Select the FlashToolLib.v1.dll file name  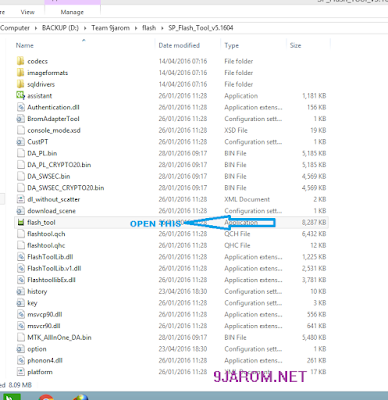(54, 268)
